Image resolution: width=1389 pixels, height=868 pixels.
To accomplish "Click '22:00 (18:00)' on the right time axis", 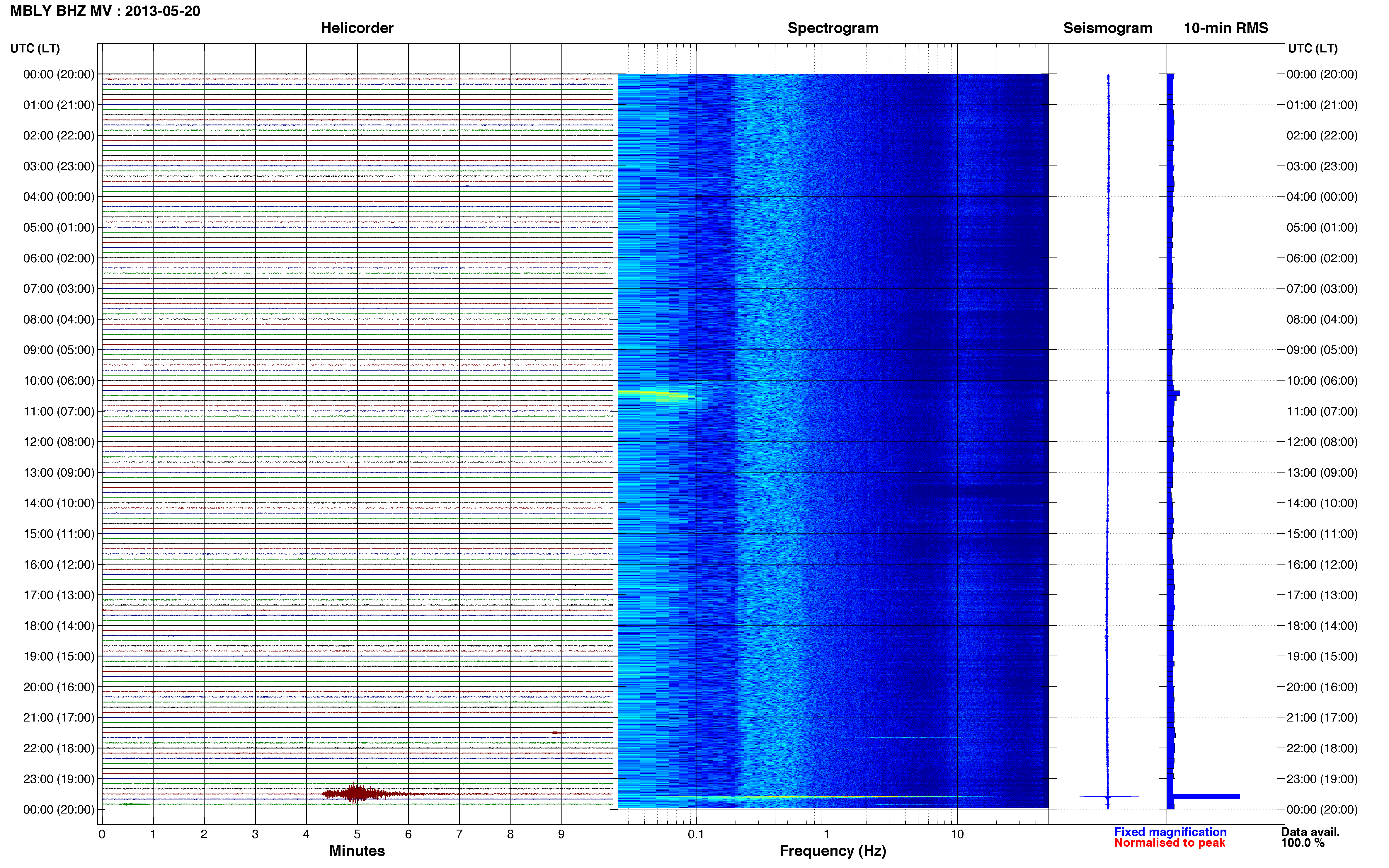I will (1322, 748).
